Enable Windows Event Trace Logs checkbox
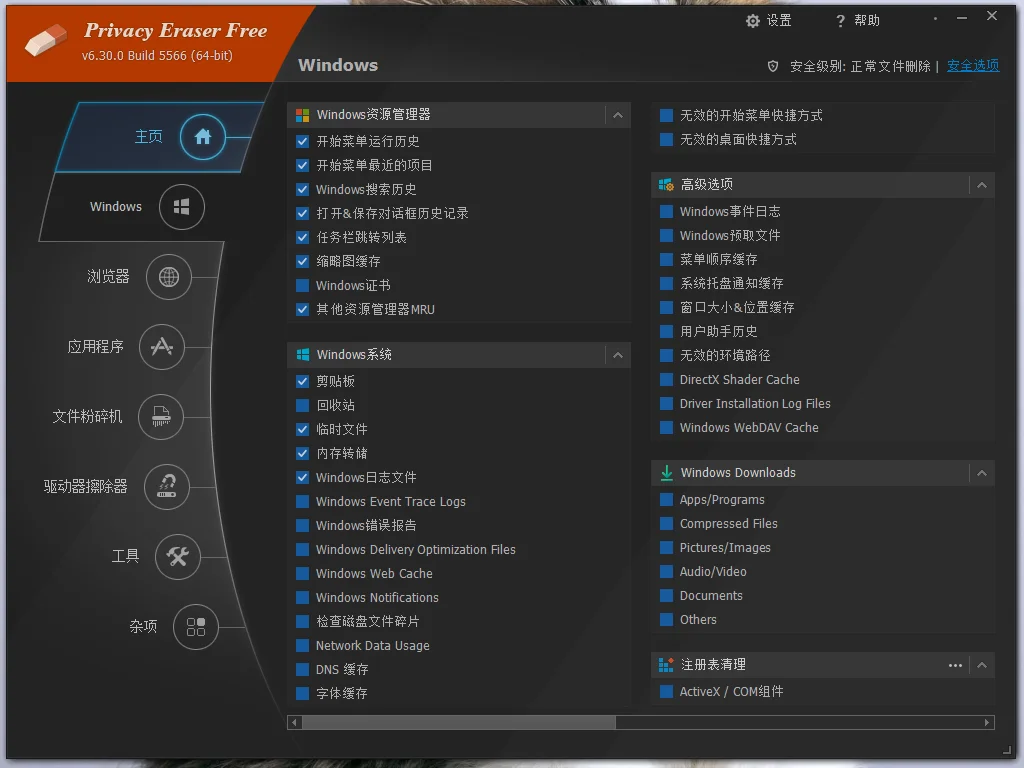Image resolution: width=1024 pixels, height=768 pixels. click(x=302, y=502)
